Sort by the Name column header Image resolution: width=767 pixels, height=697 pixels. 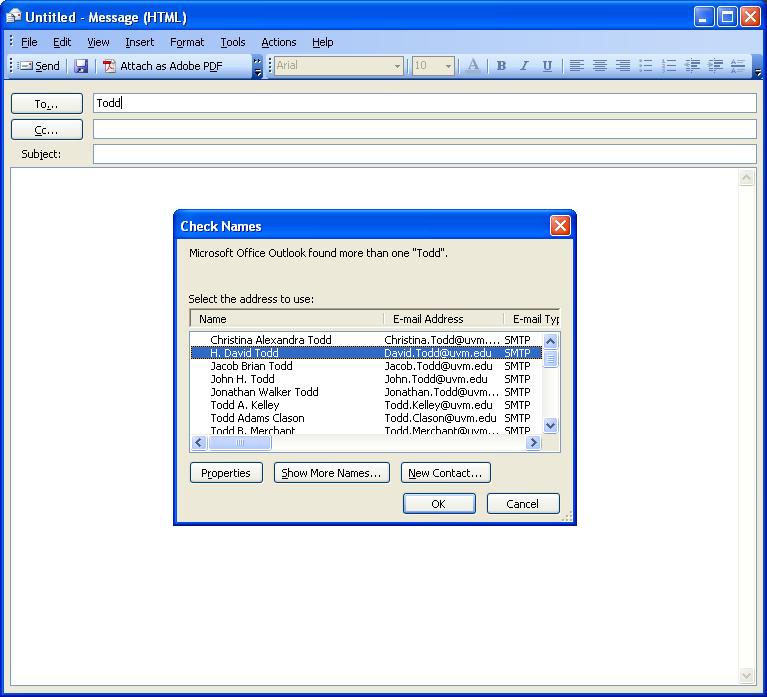(x=287, y=319)
